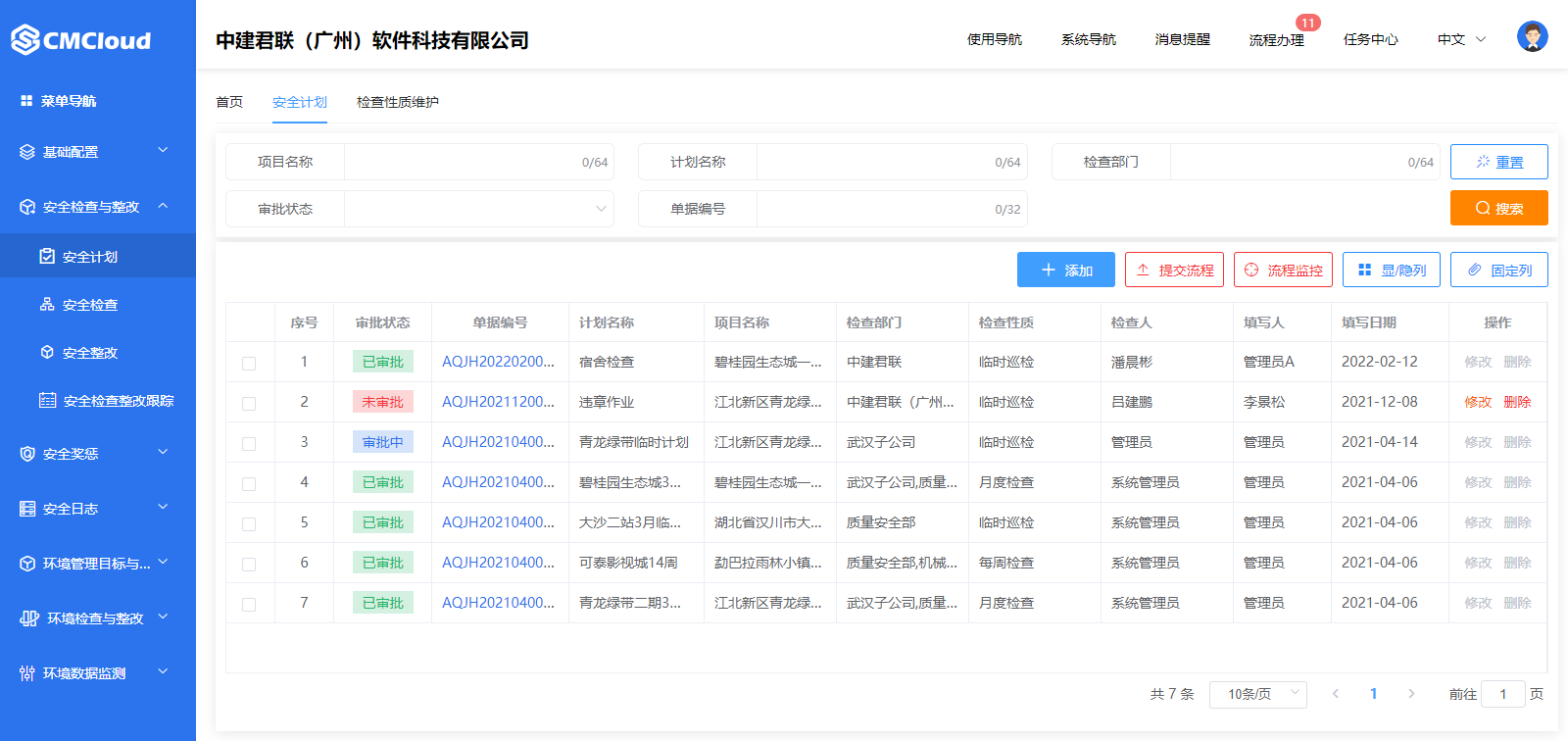
Task: Expand the 基础配置 sidebar menu
Action: 163,150
